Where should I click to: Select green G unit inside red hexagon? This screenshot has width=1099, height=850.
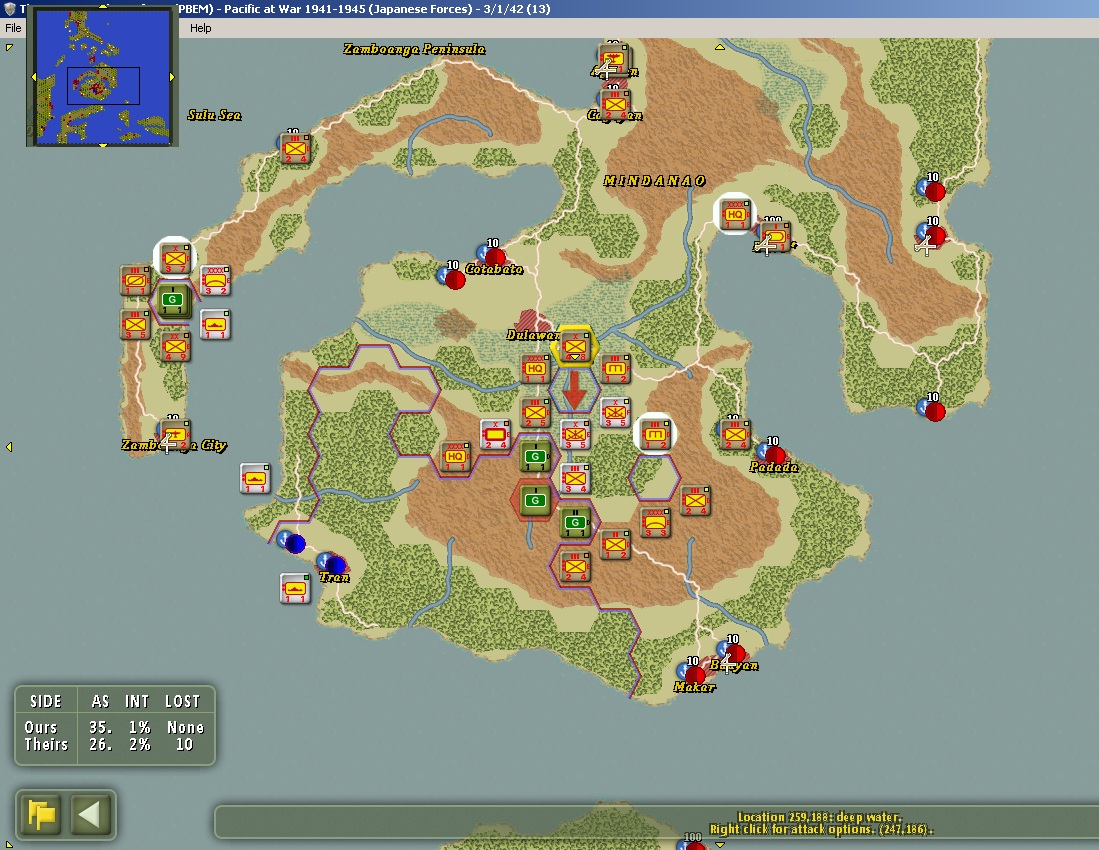click(535, 501)
